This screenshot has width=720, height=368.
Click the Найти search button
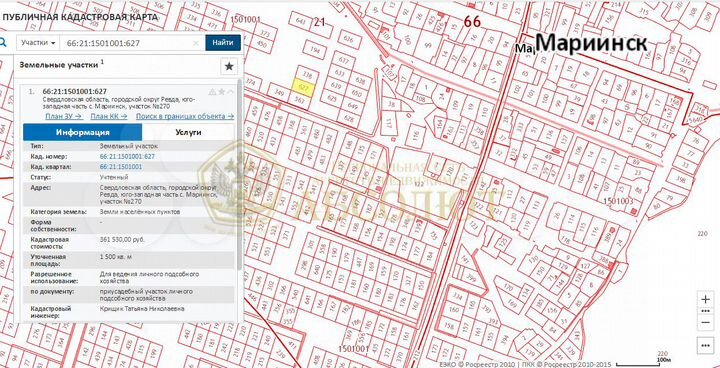[x=223, y=43]
